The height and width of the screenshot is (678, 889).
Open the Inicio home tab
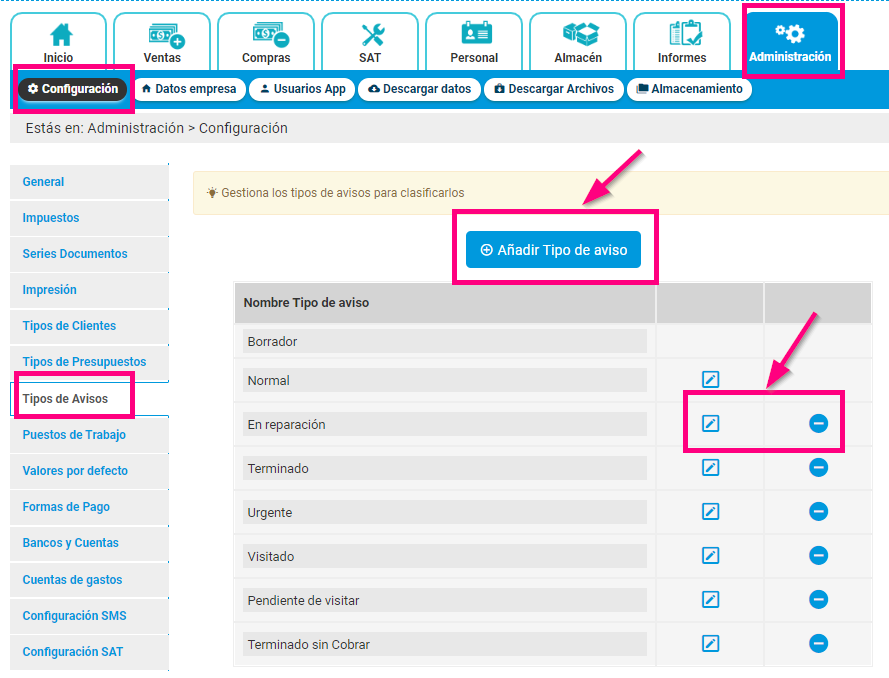tap(58, 42)
